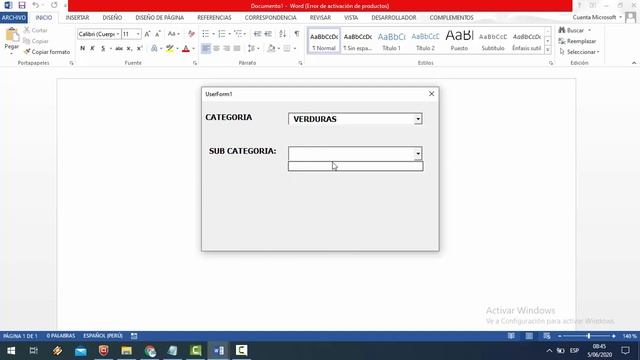
Task: Toggle italic K formatting
Action: tap(93, 49)
